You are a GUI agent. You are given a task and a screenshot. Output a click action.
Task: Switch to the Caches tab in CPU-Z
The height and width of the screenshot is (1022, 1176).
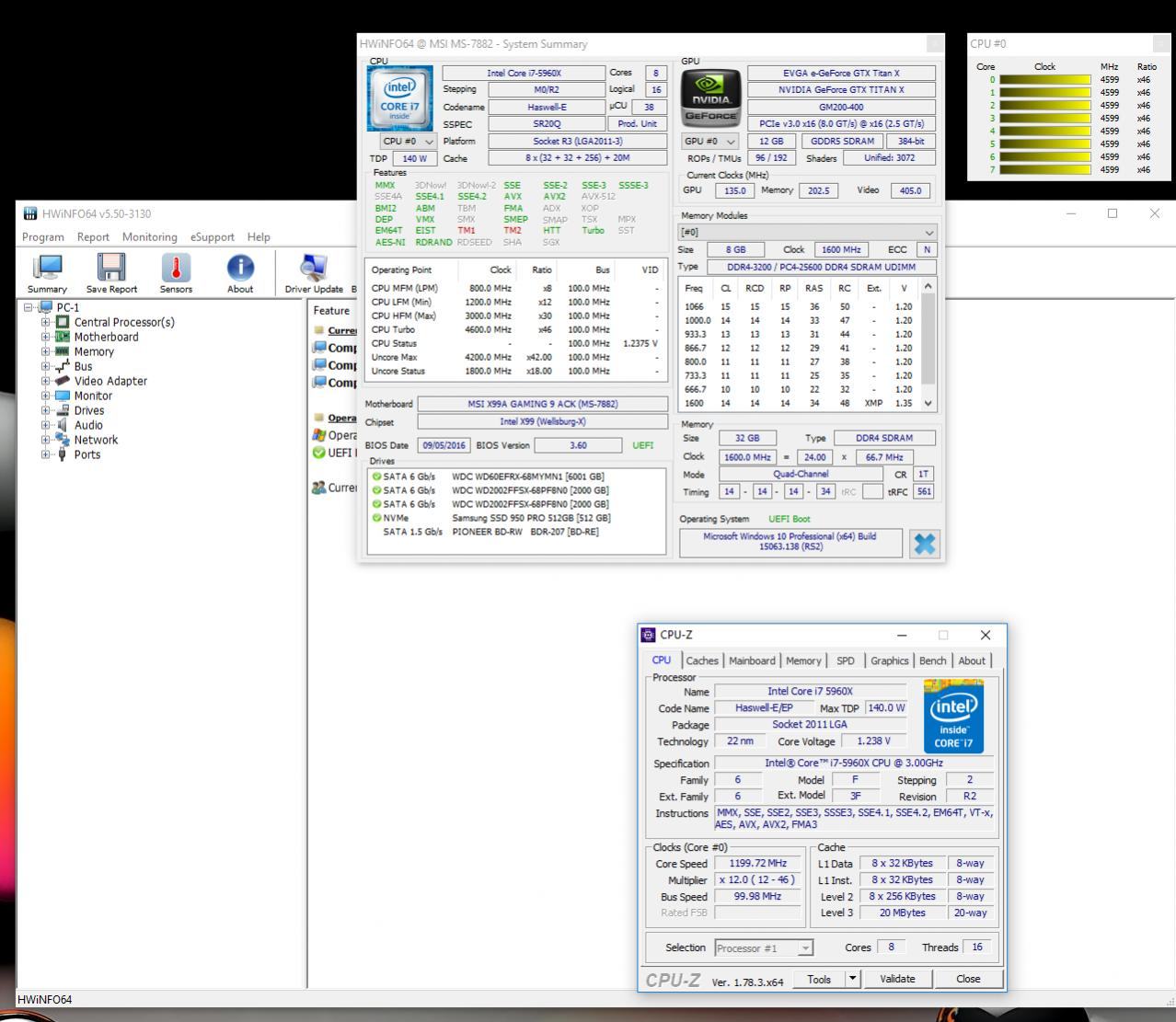coord(701,660)
